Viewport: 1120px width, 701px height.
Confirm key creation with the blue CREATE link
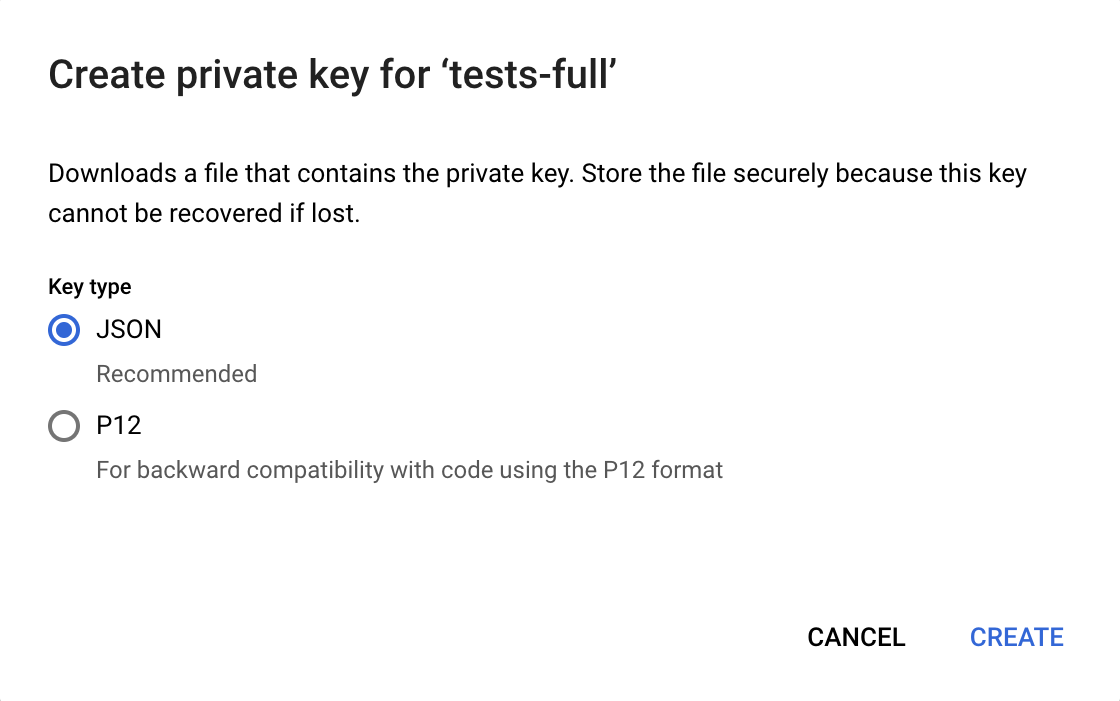coord(1016,637)
